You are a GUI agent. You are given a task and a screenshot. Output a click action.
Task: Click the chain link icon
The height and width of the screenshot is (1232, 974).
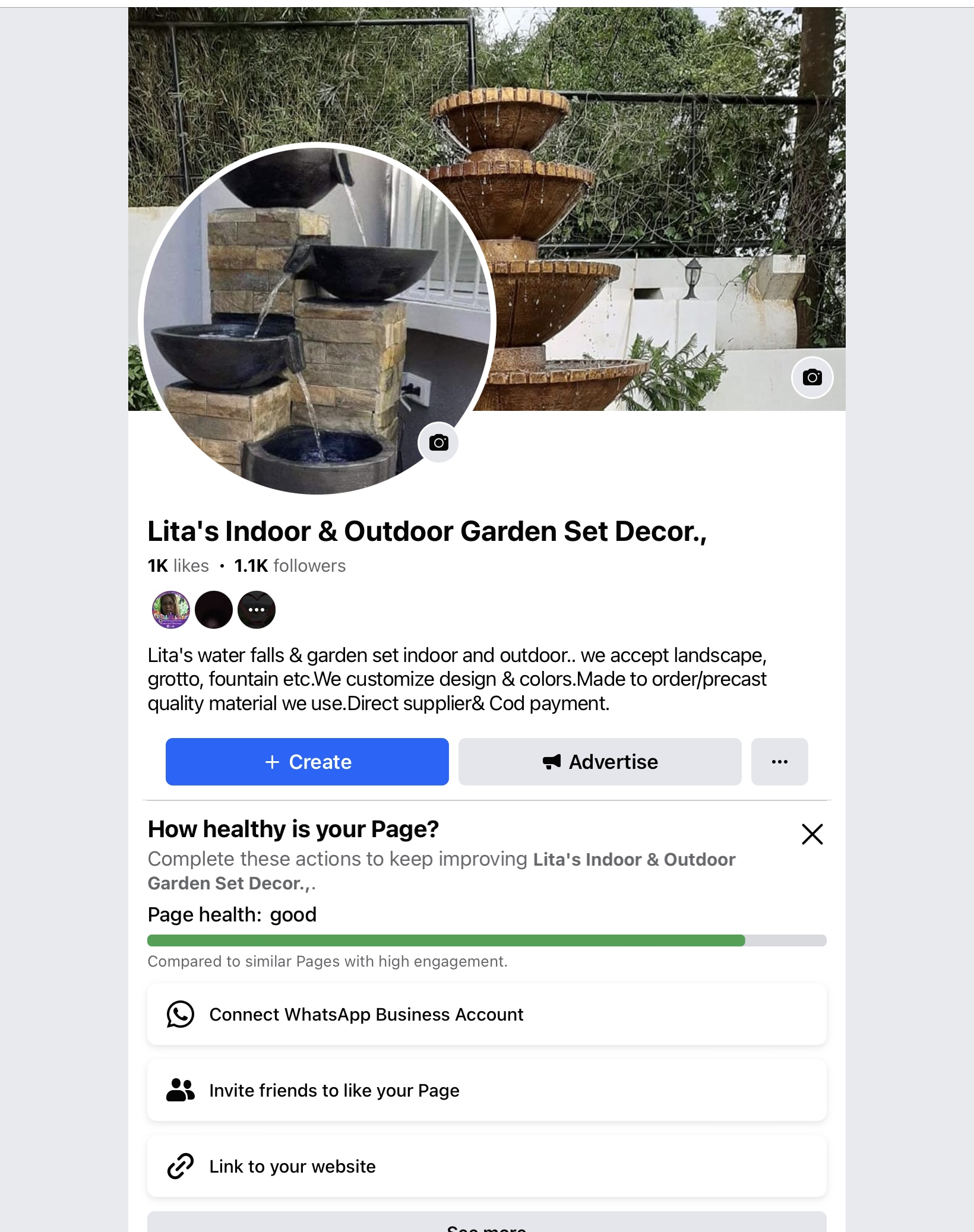pyautogui.click(x=181, y=1166)
